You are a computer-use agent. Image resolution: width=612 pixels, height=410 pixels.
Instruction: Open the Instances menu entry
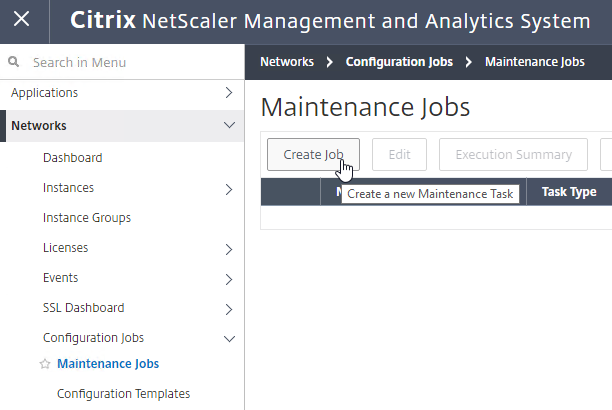point(68,188)
